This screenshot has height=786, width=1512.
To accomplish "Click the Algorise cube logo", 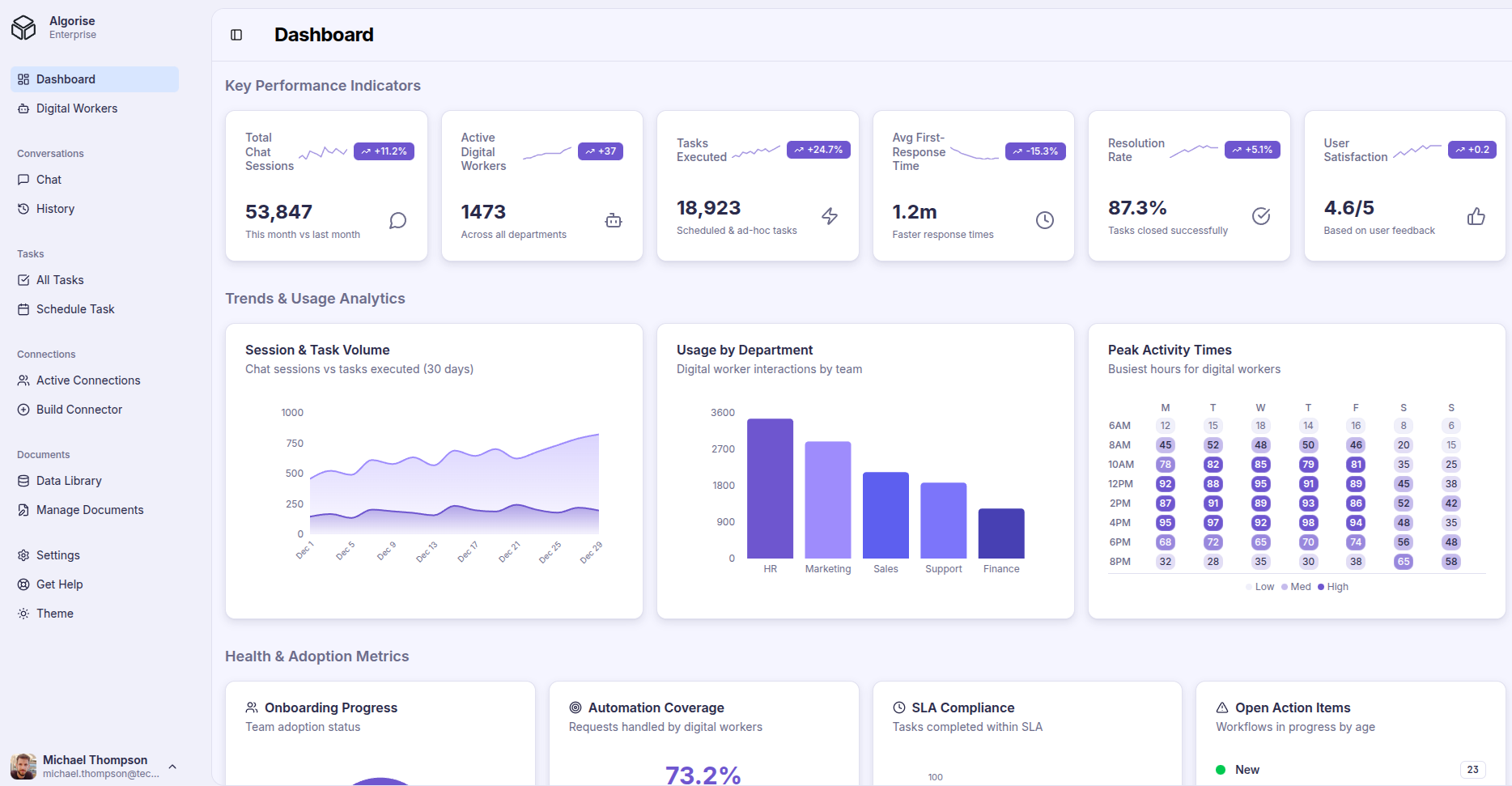I will (23, 28).
